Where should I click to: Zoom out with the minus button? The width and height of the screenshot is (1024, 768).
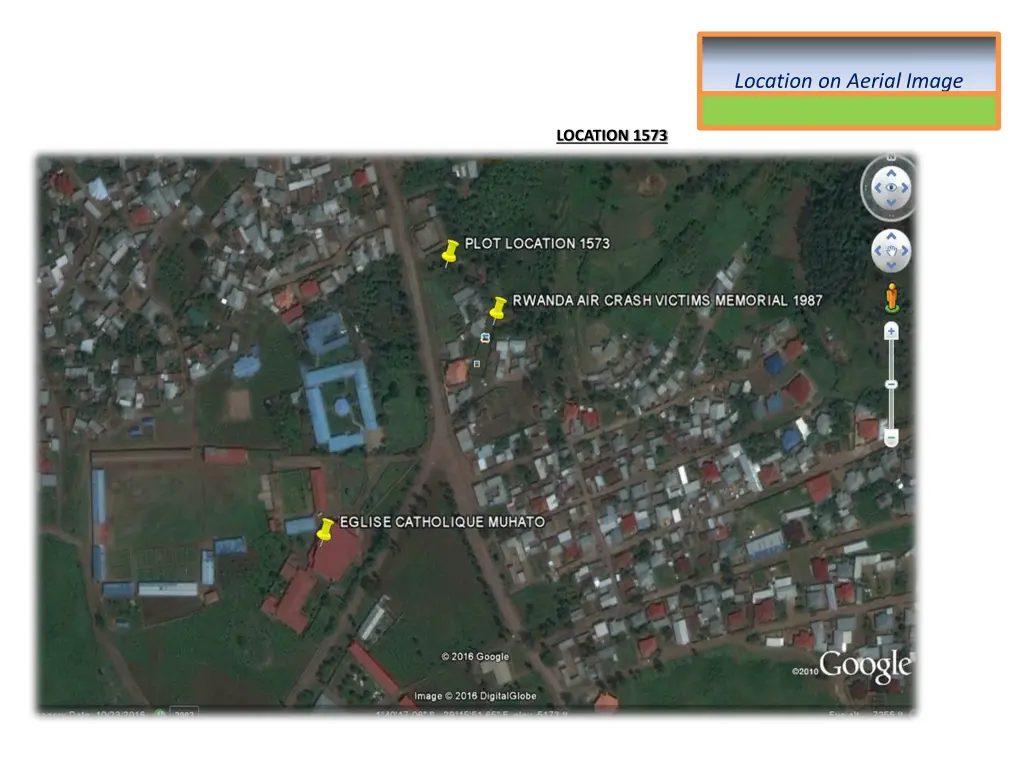coord(891,438)
